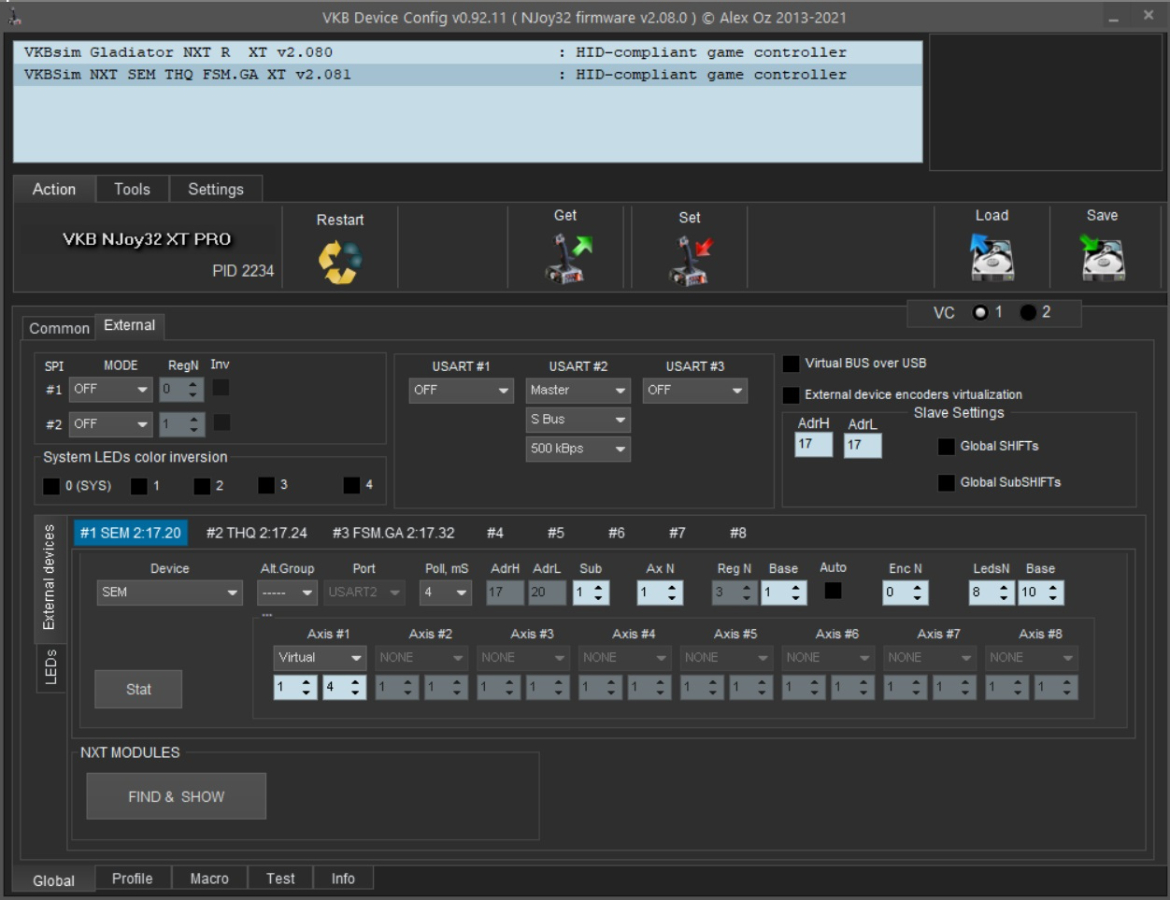
Task: Click the Get configuration joystick icon
Action: tap(568, 258)
